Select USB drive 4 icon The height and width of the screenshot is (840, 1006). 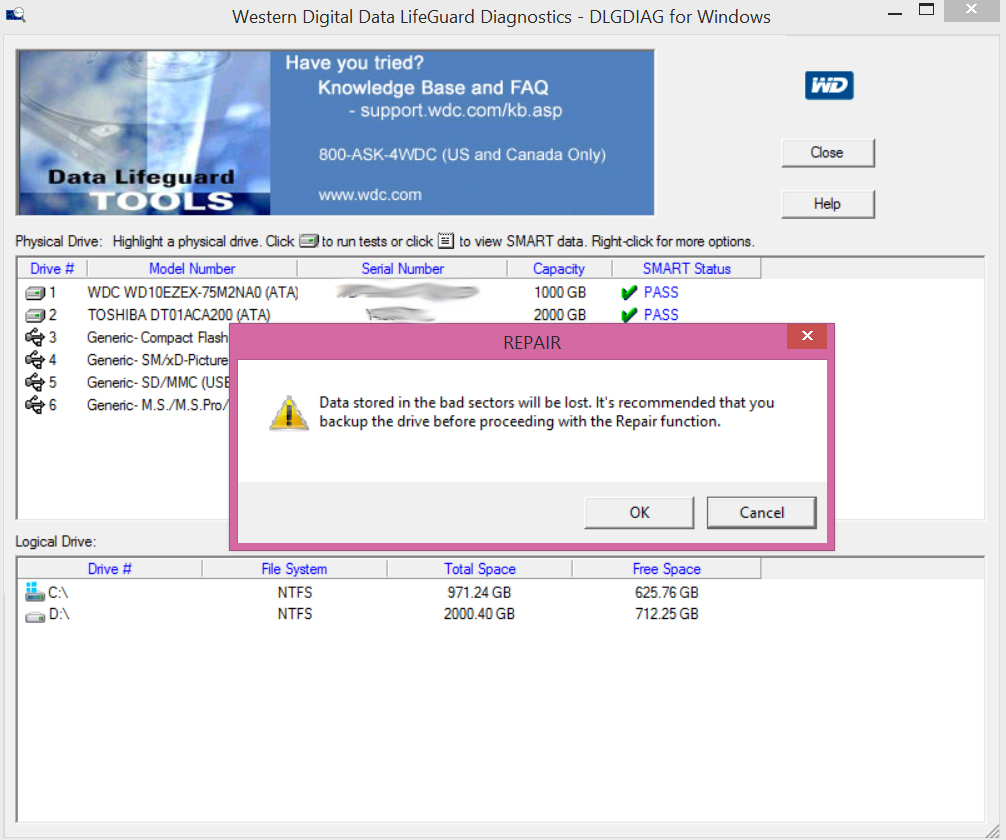(35, 359)
